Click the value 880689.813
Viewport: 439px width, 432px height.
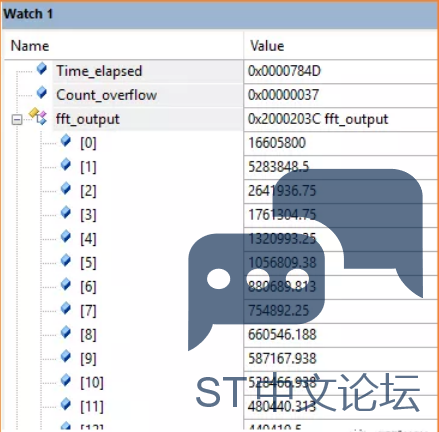tap(282, 287)
